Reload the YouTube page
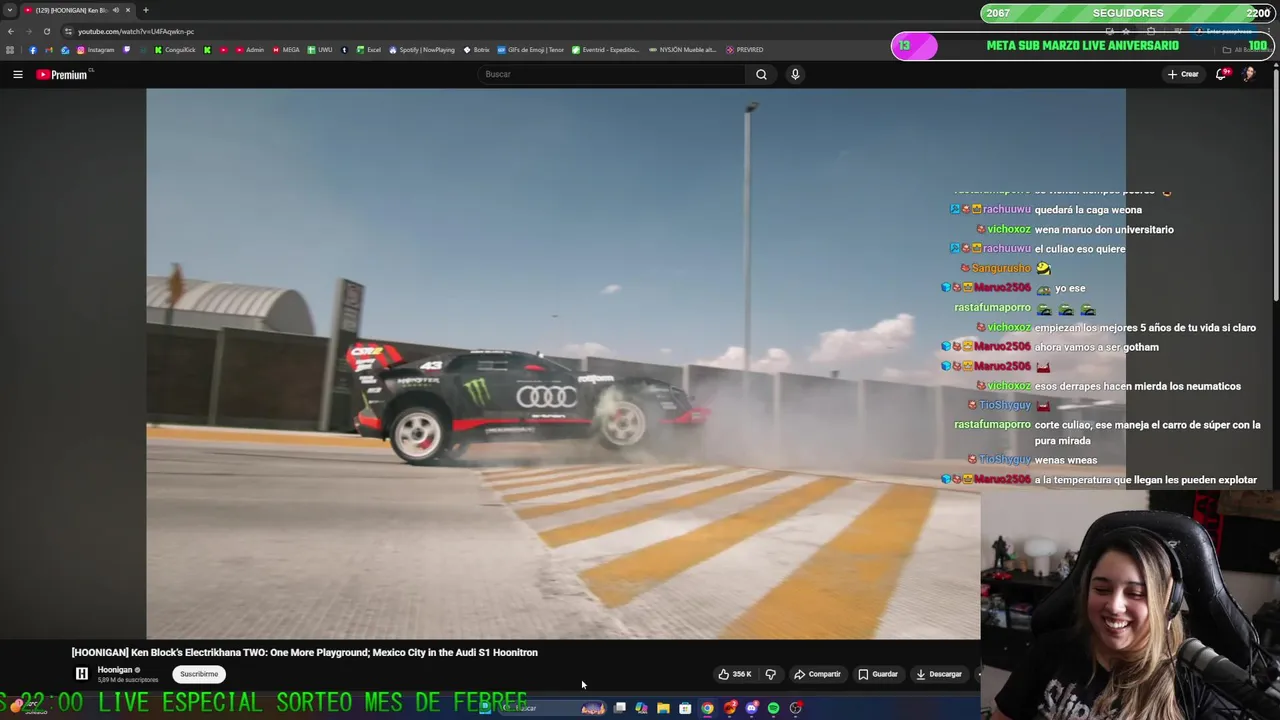The image size is (1280, 720). 46,31
